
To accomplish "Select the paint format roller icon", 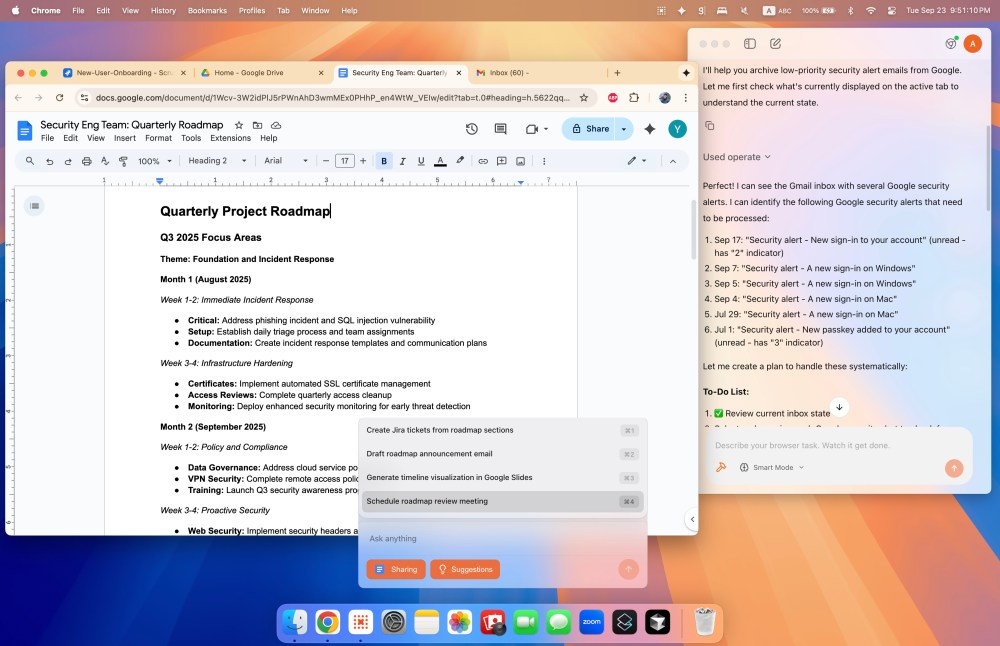I will click(125, 161).
